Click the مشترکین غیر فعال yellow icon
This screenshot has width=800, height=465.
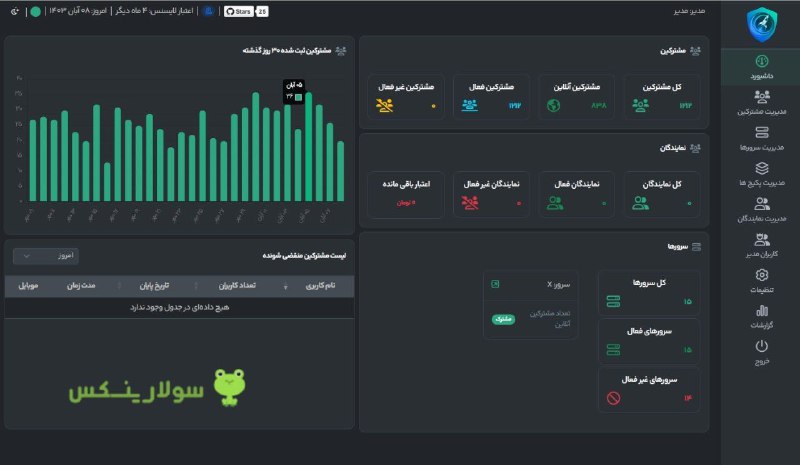(384, 105)
